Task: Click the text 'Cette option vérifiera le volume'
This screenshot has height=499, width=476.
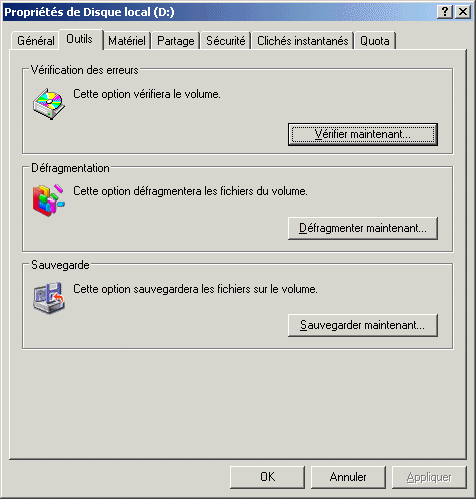Action: point(147,94)
